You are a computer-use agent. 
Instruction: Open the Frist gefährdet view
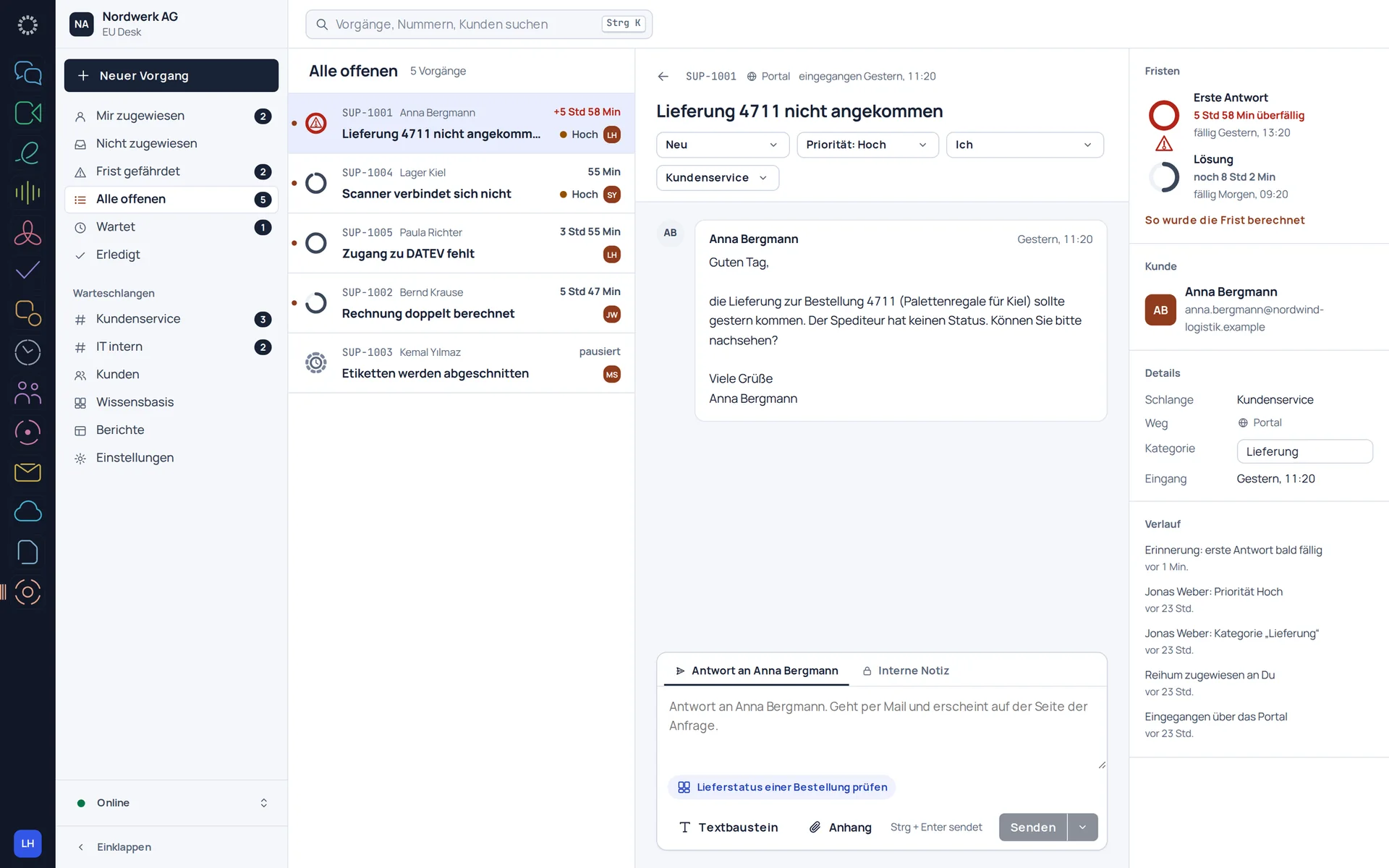coord(171,171)
